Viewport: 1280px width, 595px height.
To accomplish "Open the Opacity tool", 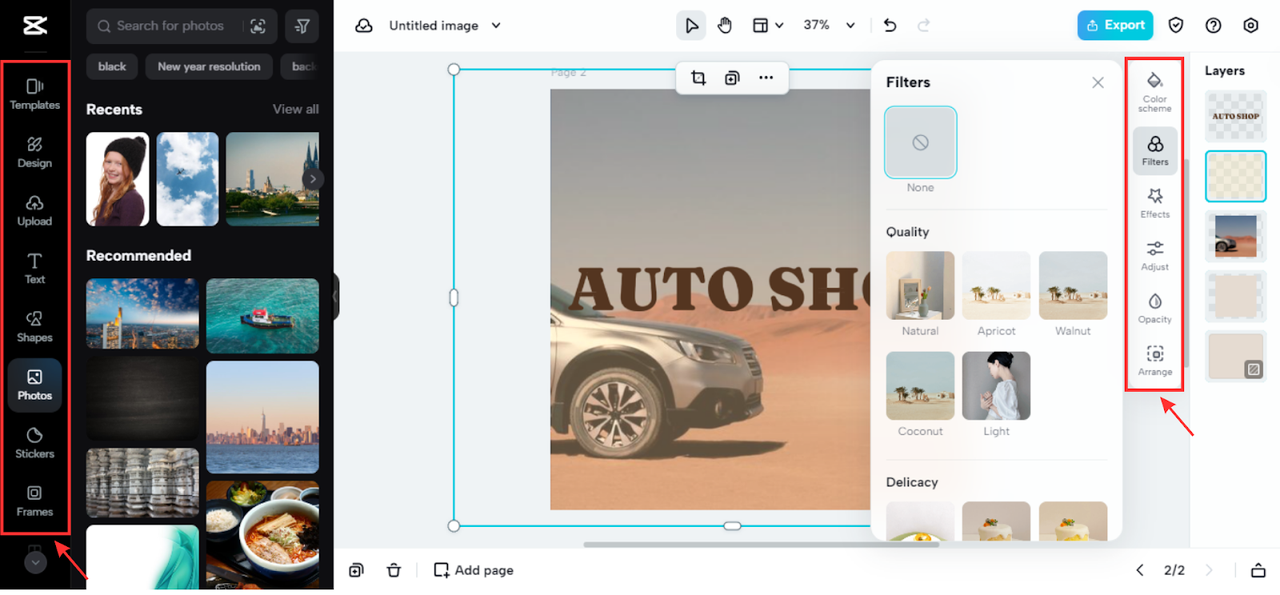I will [x=1155, y=308].
